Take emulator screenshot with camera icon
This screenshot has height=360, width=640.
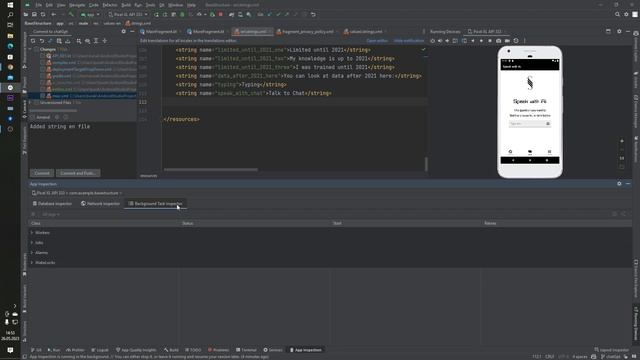498,41
